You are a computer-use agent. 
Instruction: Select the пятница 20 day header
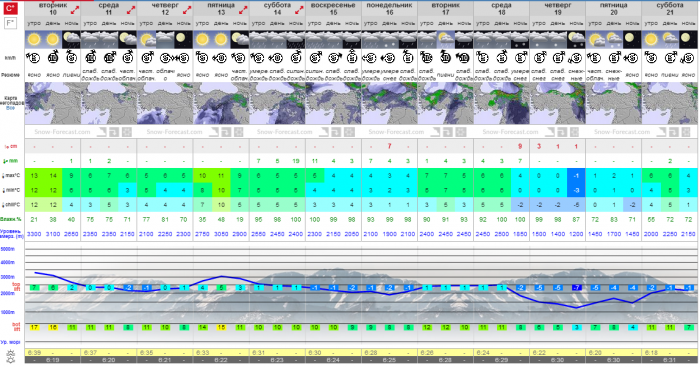click(x=613, y=9)
